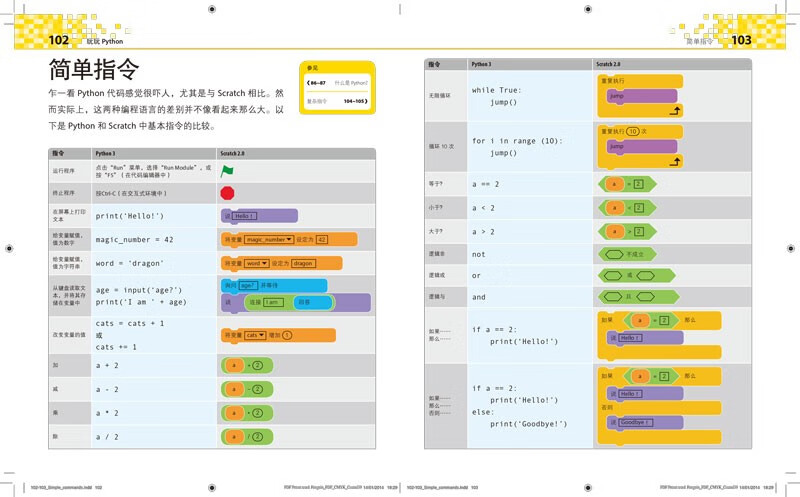The image size is (800, 497).
Task: Click the 42 value field in set block
Action: (321, 239)
